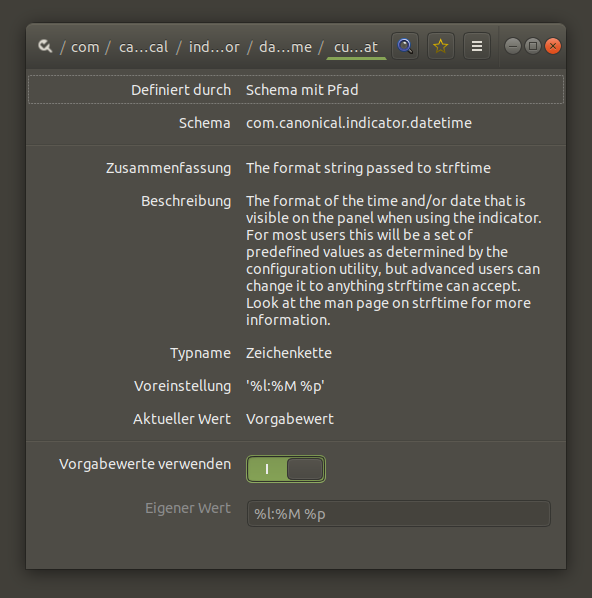Jump to the 'da…me' path segment

pos(285,47)
